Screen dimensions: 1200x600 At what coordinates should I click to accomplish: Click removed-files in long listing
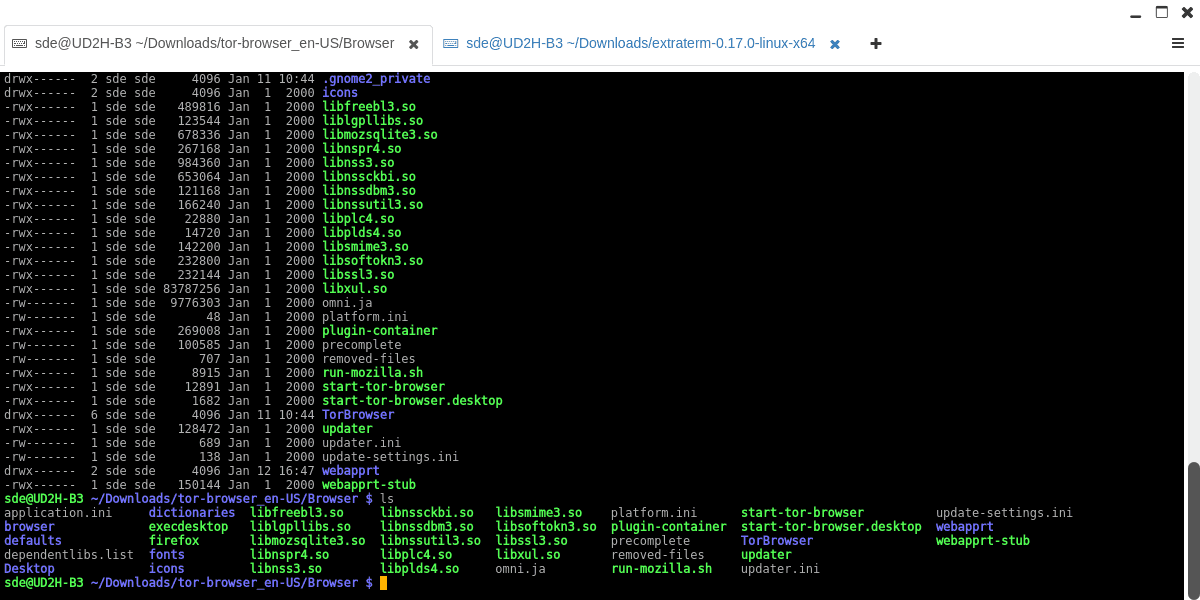[x=369, y=359]
